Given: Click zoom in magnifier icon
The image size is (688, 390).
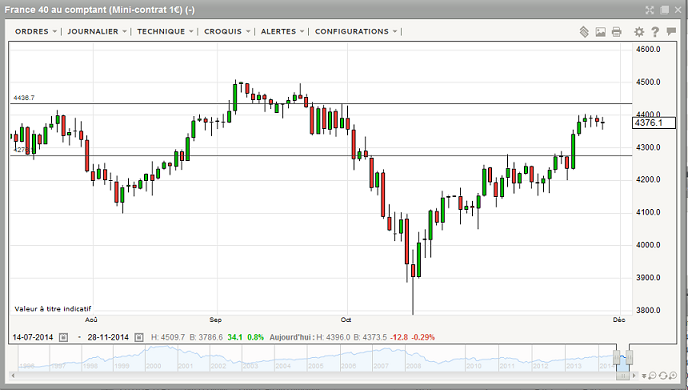Looking at the screenshot, I should 673,376.
